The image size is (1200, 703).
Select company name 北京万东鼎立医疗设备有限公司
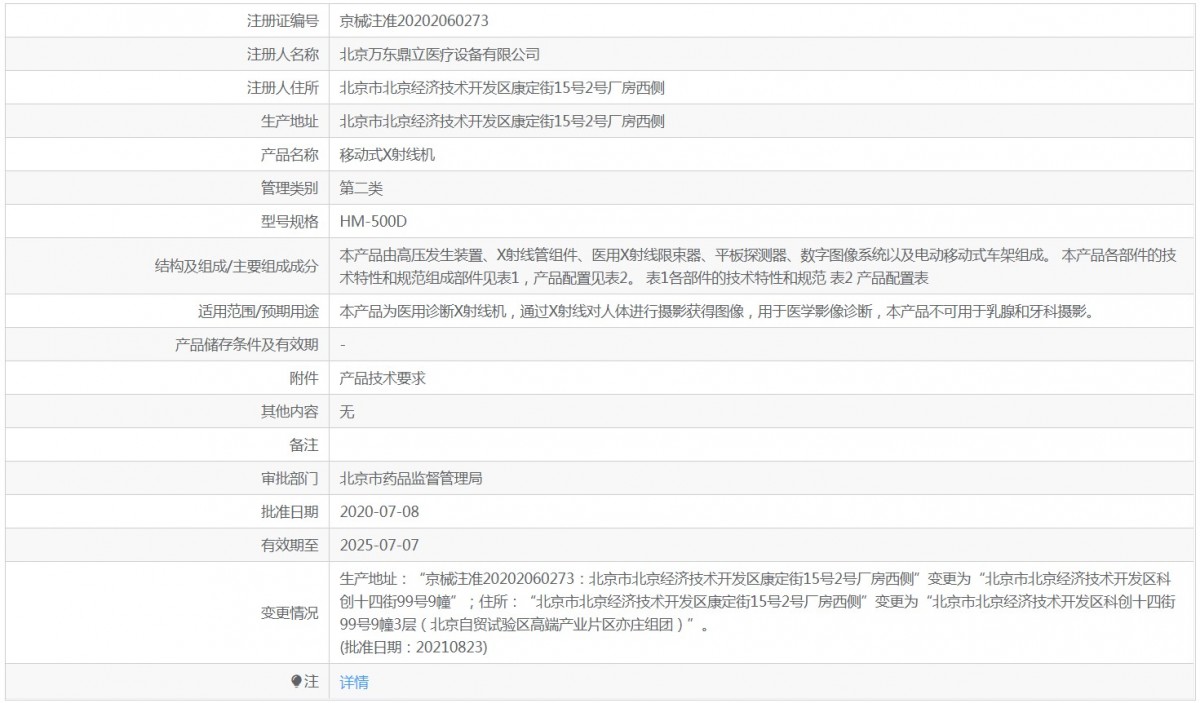440,54
